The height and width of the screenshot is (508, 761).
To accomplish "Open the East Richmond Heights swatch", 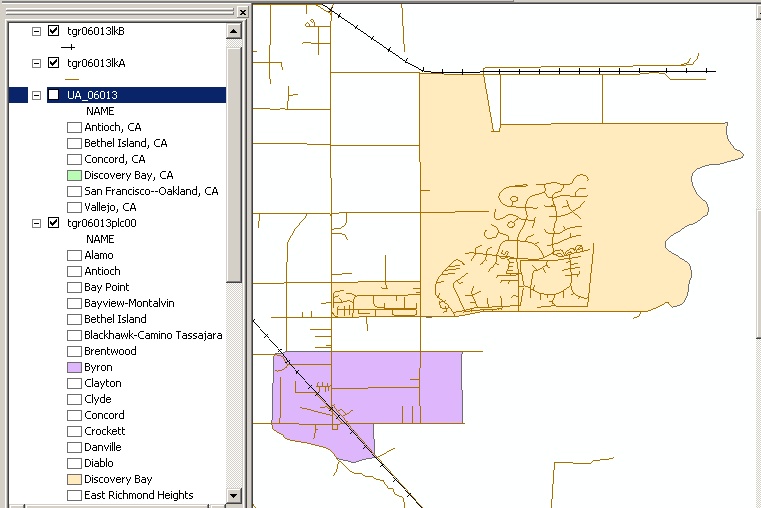I will [x=74, y=496].
